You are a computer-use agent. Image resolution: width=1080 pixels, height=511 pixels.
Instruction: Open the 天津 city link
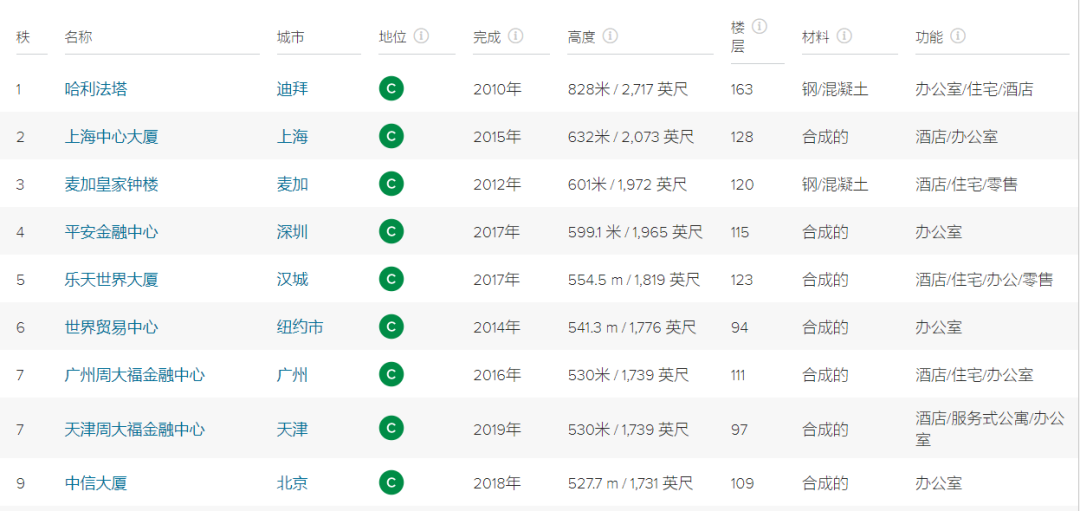[x=292, y=429]
